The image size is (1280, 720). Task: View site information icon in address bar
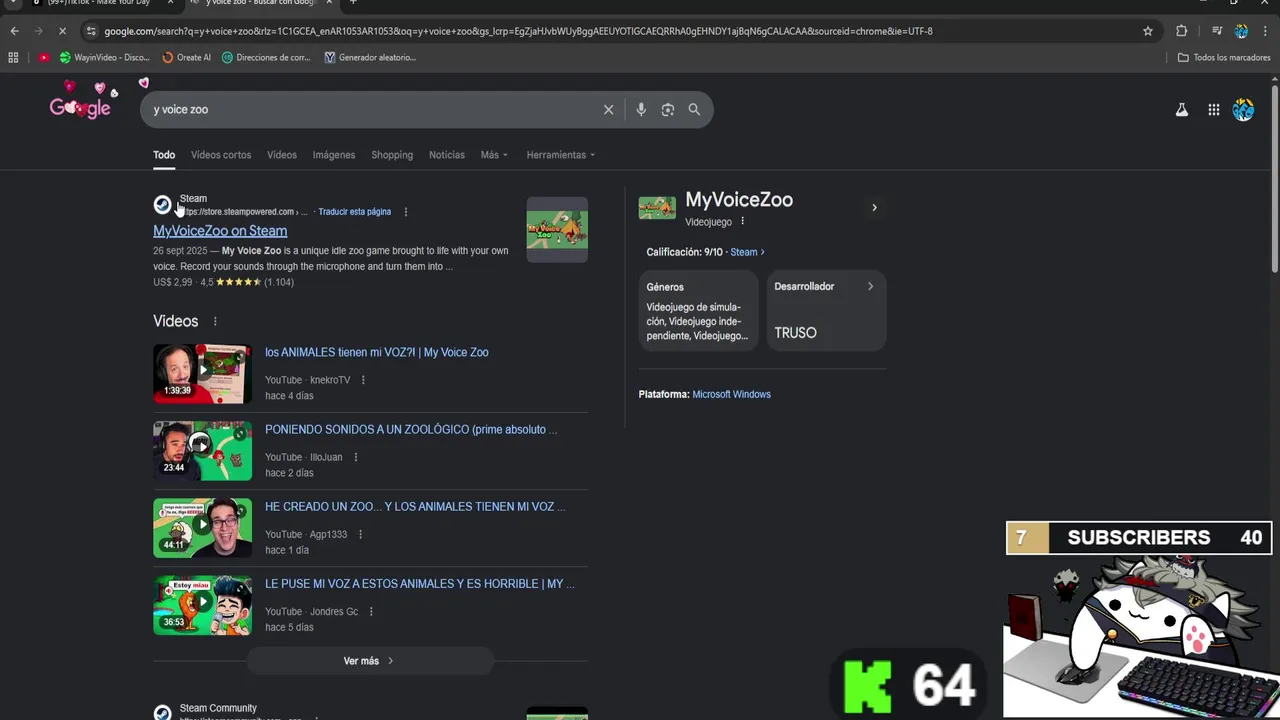tap(91, 31)
